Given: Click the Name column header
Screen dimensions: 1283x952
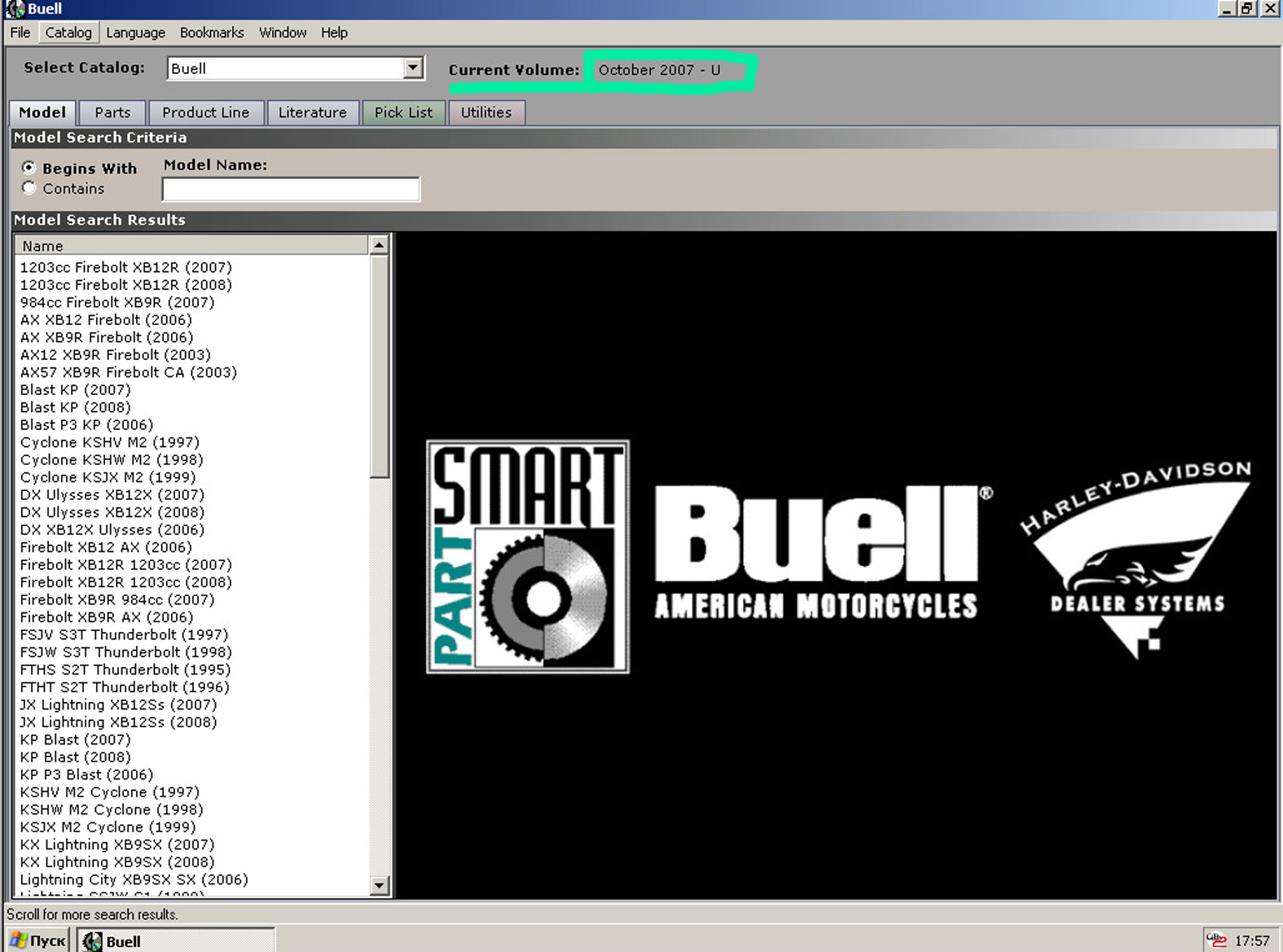Looking at the screenshot, I should pos(191,246).
